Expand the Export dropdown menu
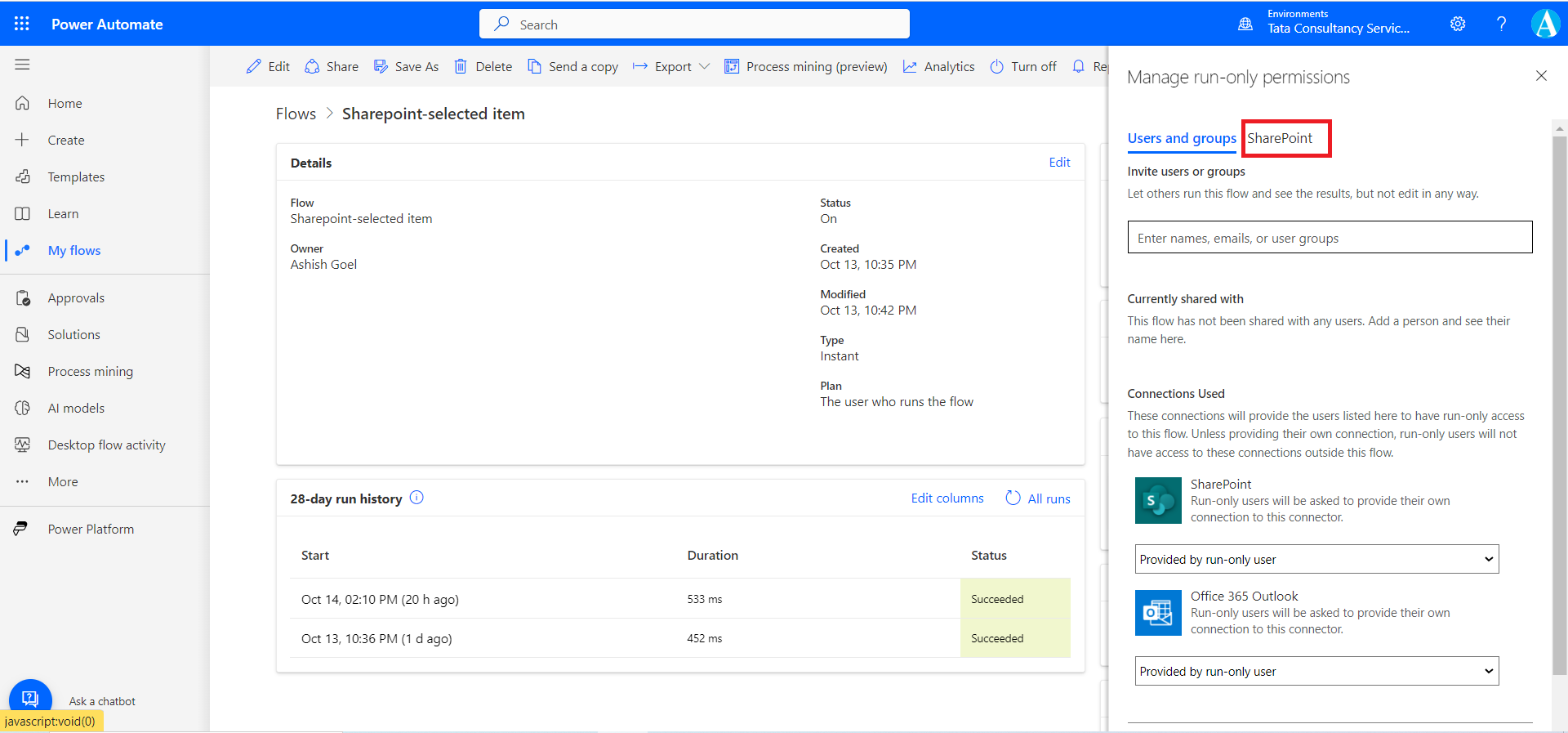Screen dimensions: 1568x733 (x=704, y=67)
